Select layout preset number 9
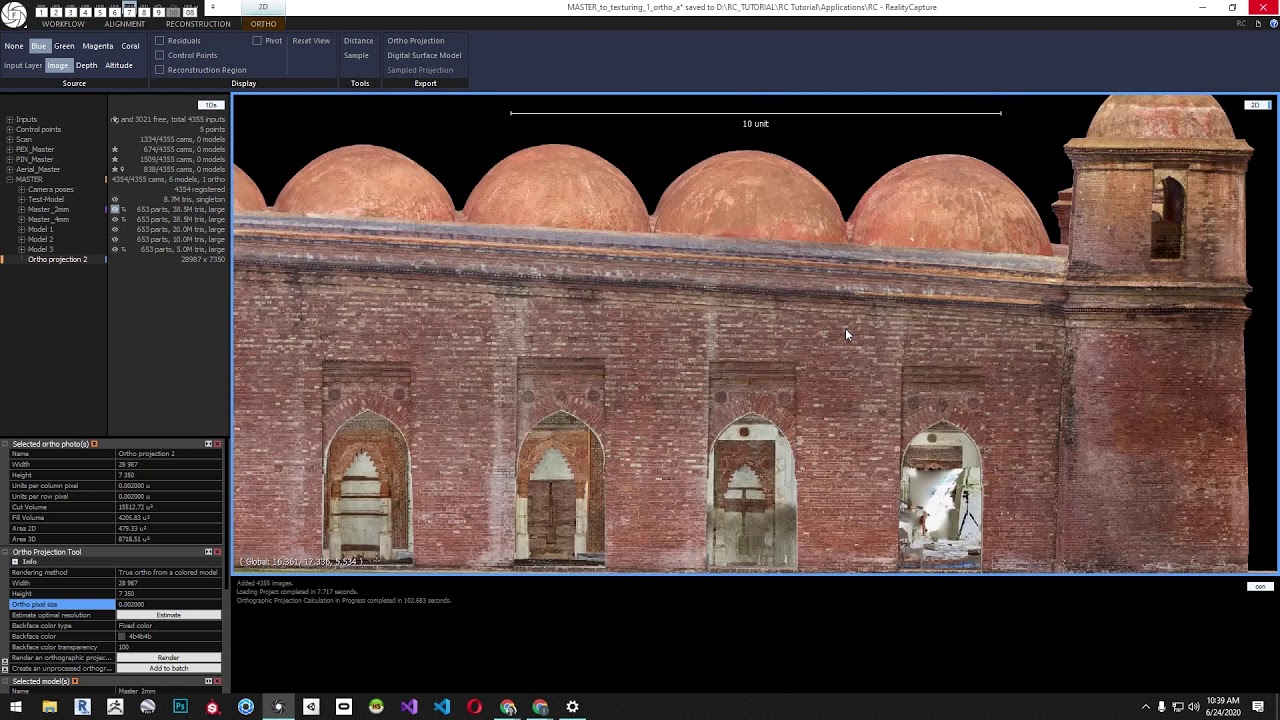 pyautogui.click(x=158, y=12)
